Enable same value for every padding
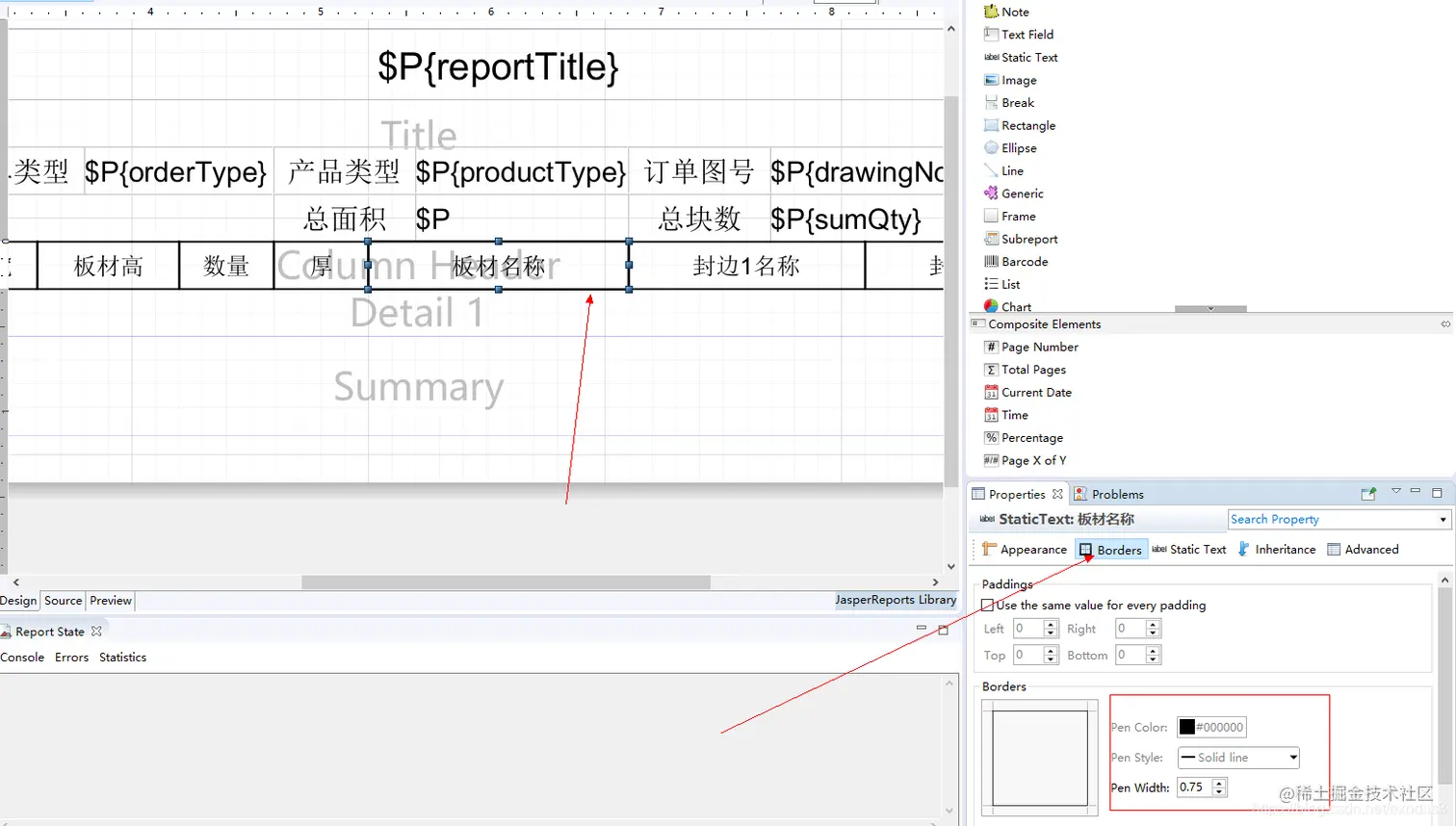 (x=987, y=606)
